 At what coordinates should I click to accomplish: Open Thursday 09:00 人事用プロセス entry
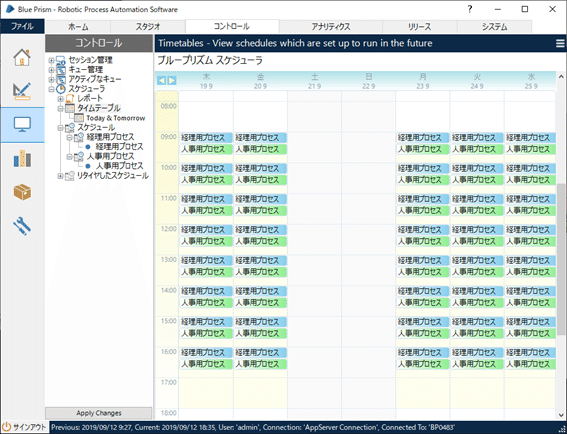point(206,149)
